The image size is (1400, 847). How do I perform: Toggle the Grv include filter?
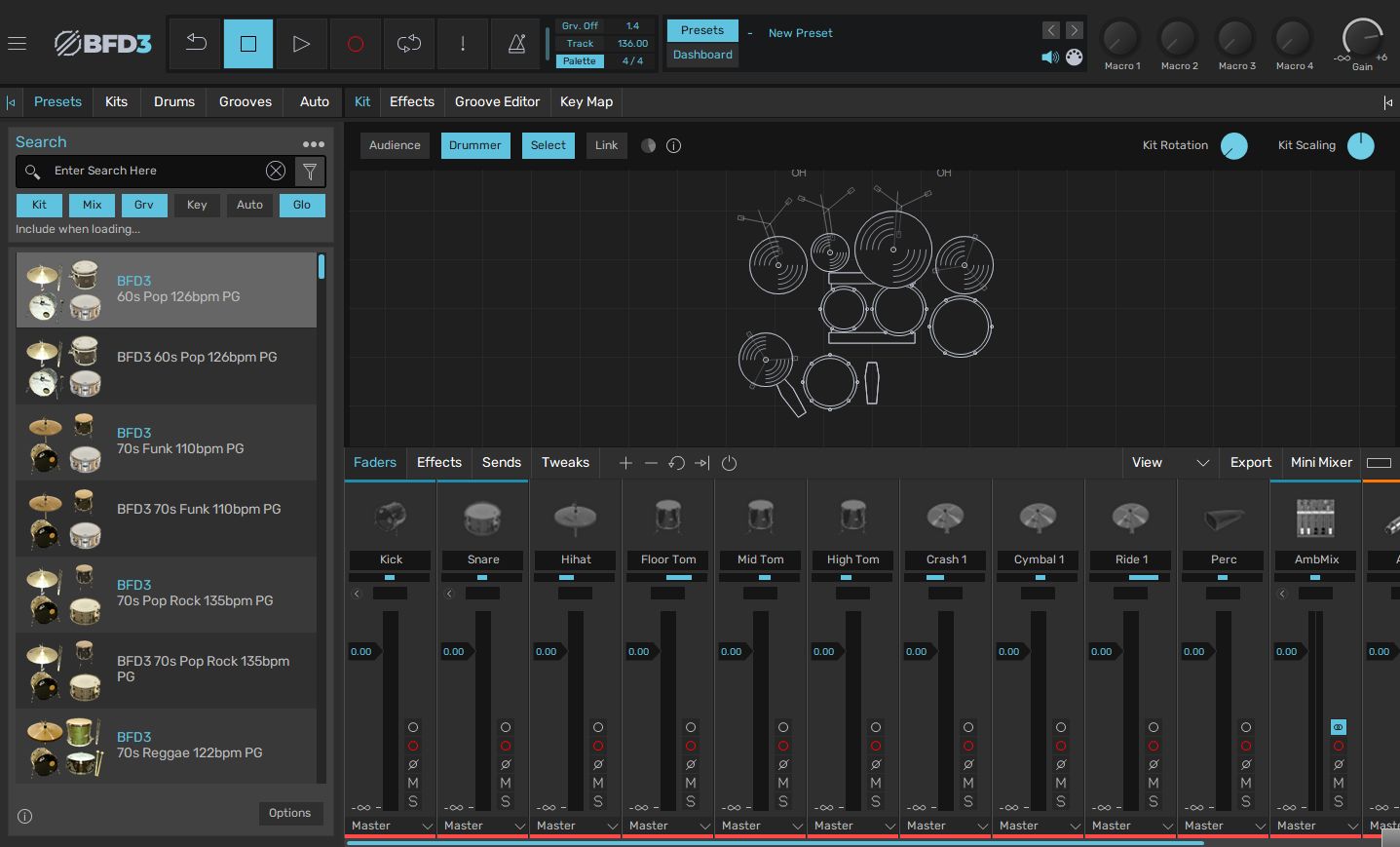144,205
